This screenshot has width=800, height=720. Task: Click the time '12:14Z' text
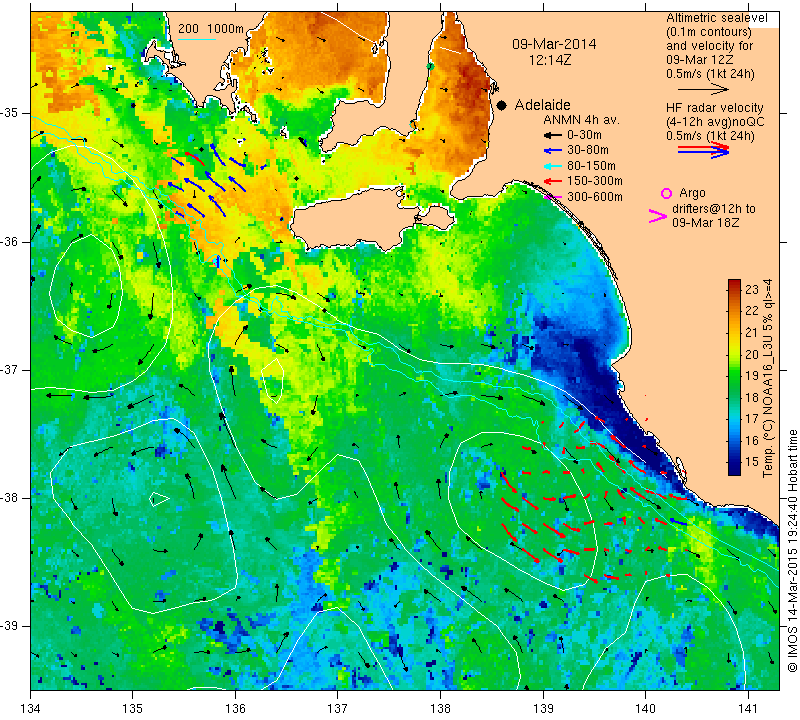coord(550,60)
